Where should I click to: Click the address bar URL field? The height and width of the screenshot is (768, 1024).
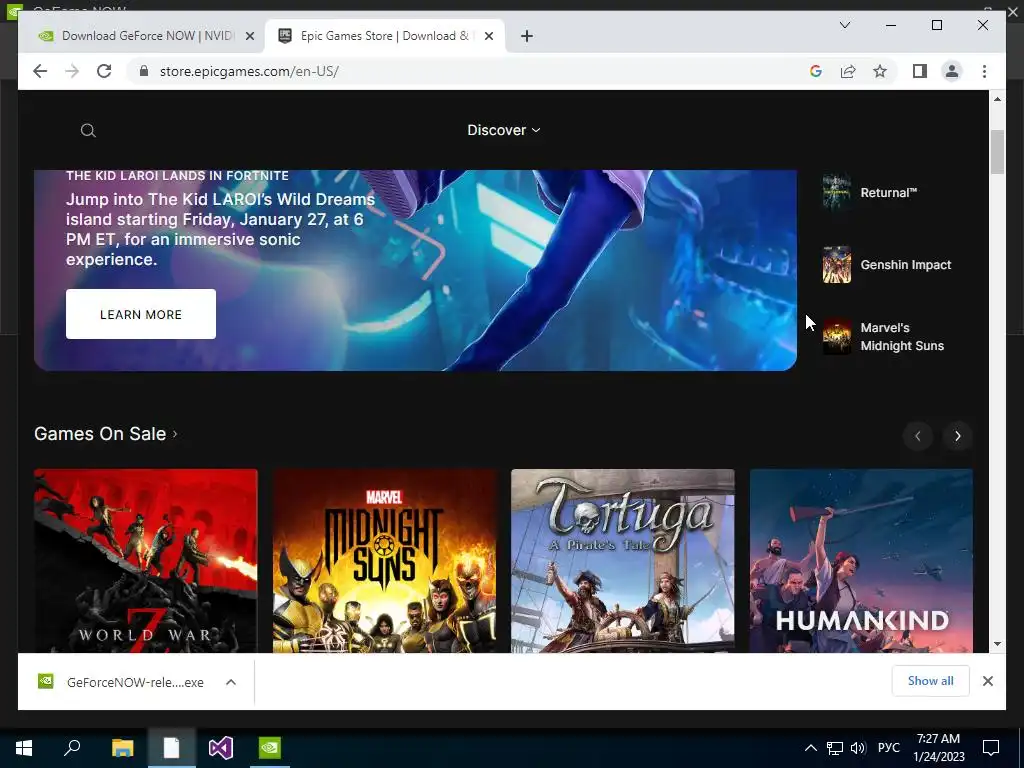[470, 71]
